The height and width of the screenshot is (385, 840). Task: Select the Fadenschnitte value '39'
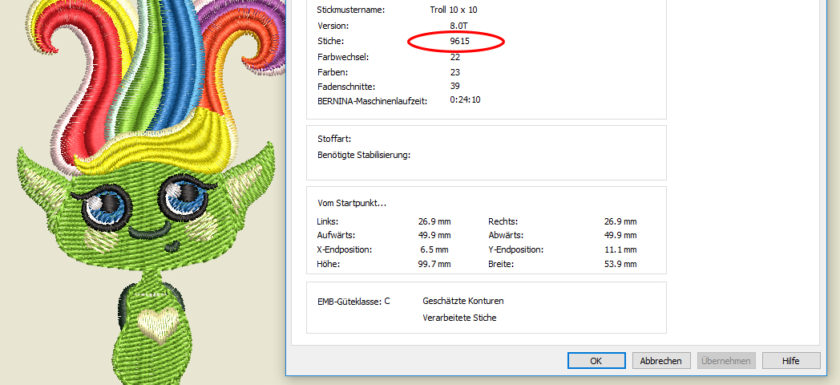tap(455, 86)
